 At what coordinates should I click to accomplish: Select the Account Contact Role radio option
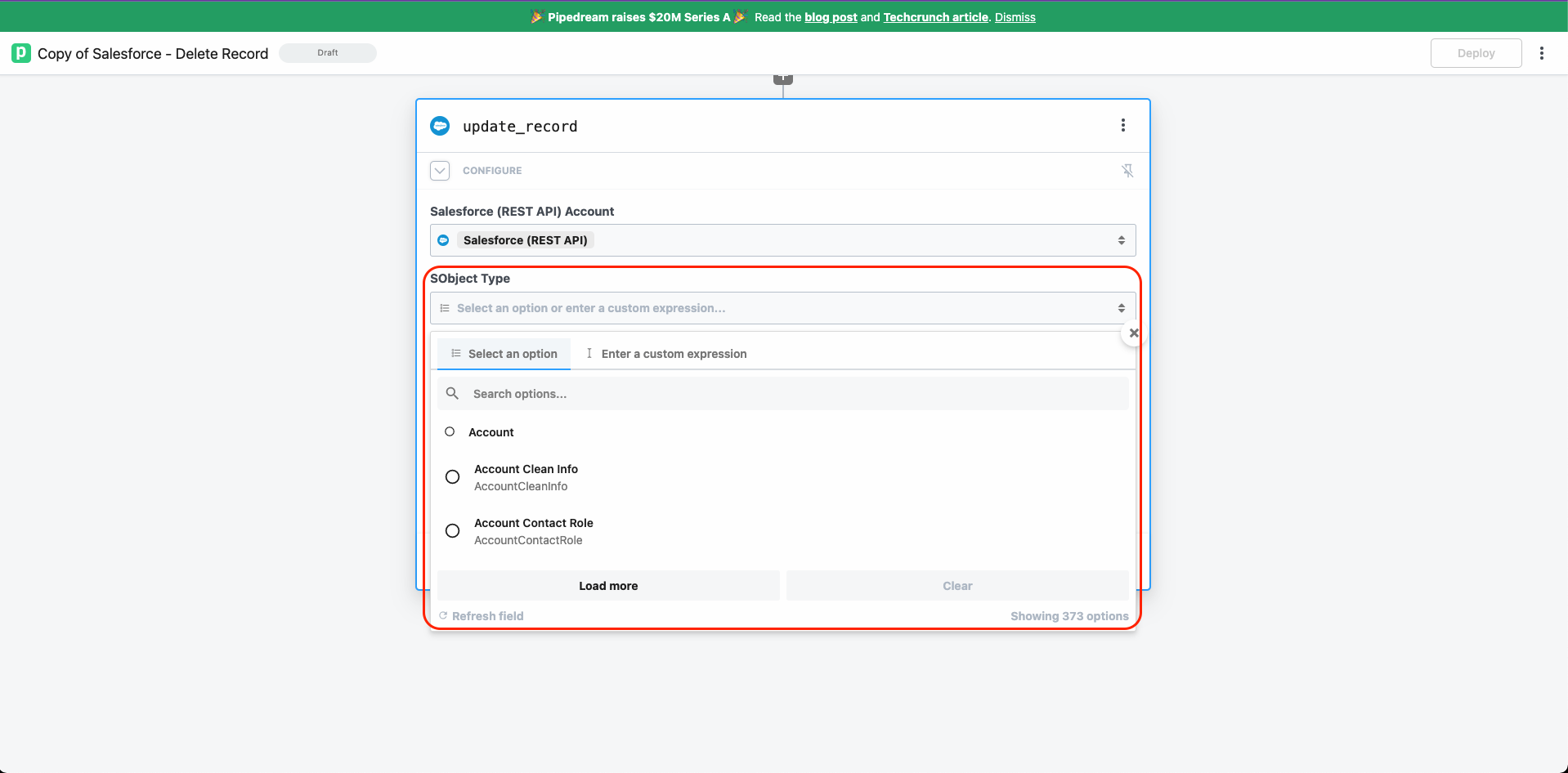click(452, 530)
